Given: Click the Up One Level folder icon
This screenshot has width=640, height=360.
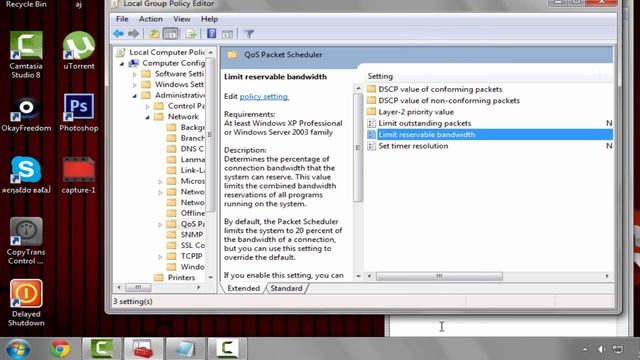Looking at the screenshot, I should pos(154,33).
